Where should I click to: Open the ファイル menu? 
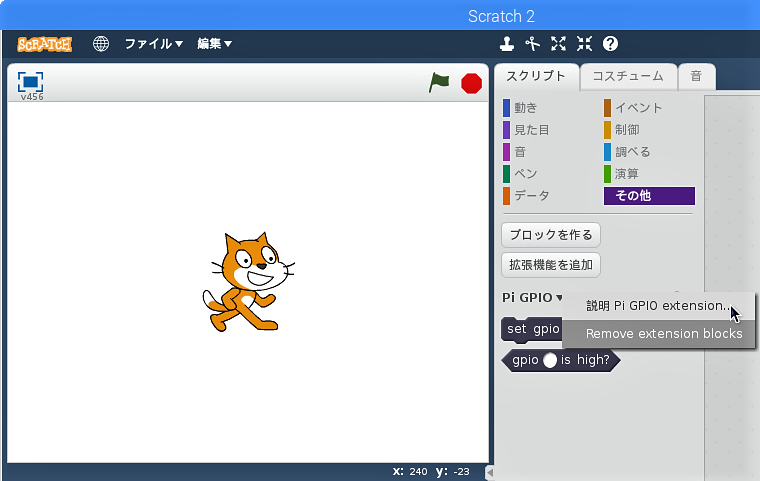click(154, 44)
